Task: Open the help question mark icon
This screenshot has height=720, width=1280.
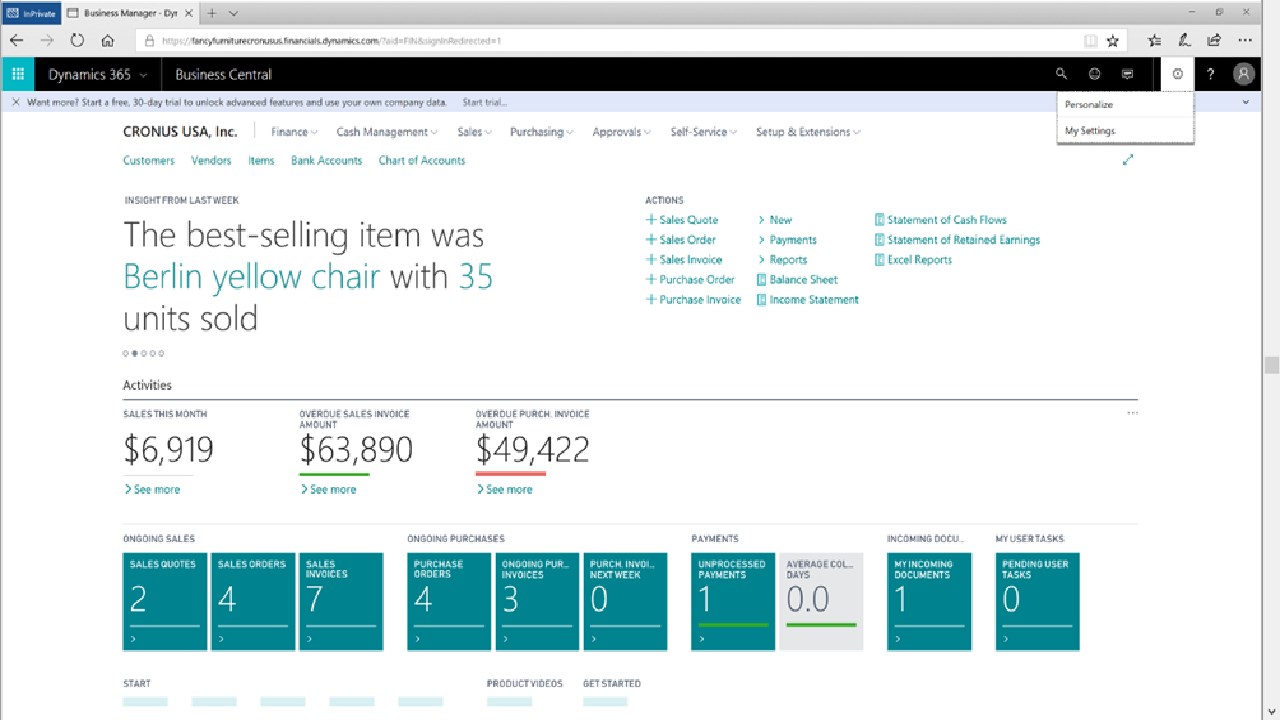Action: click(x=1210, y=74)
